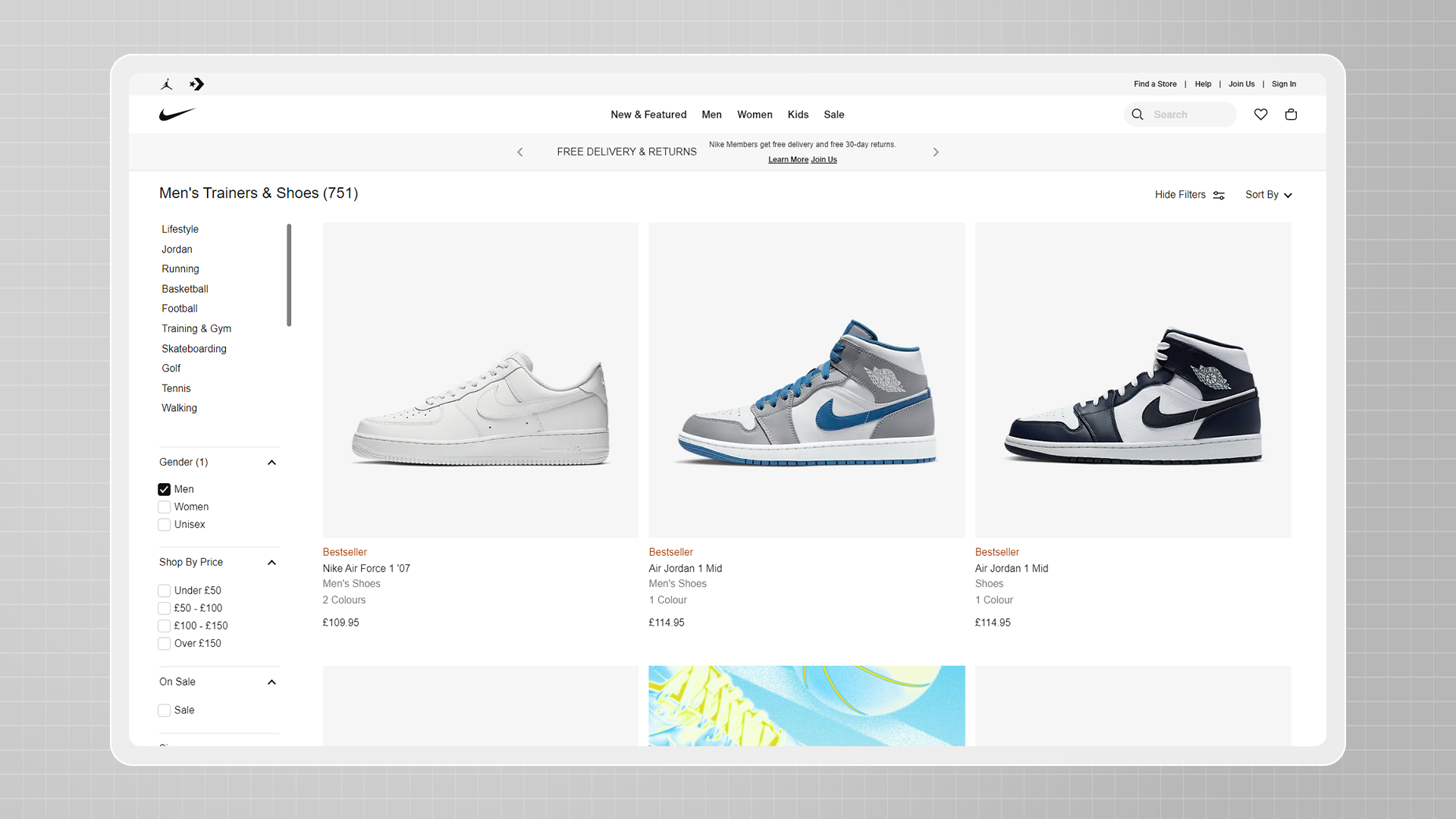The width and height of the screenshot is (1456, 819).
Task: Open the blue and grey Air Jordan 1 Mid image
Action: (x=807, y=380)
